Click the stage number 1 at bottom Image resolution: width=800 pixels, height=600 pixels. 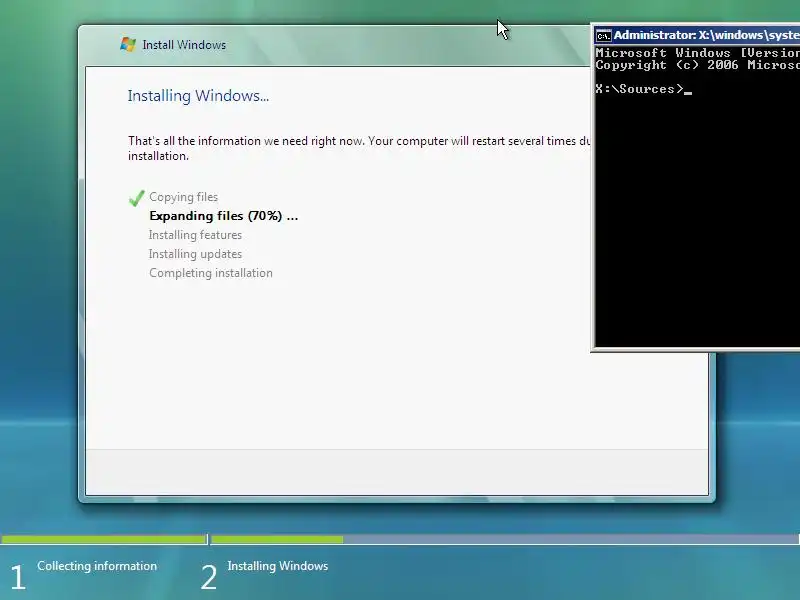[18, 578]
